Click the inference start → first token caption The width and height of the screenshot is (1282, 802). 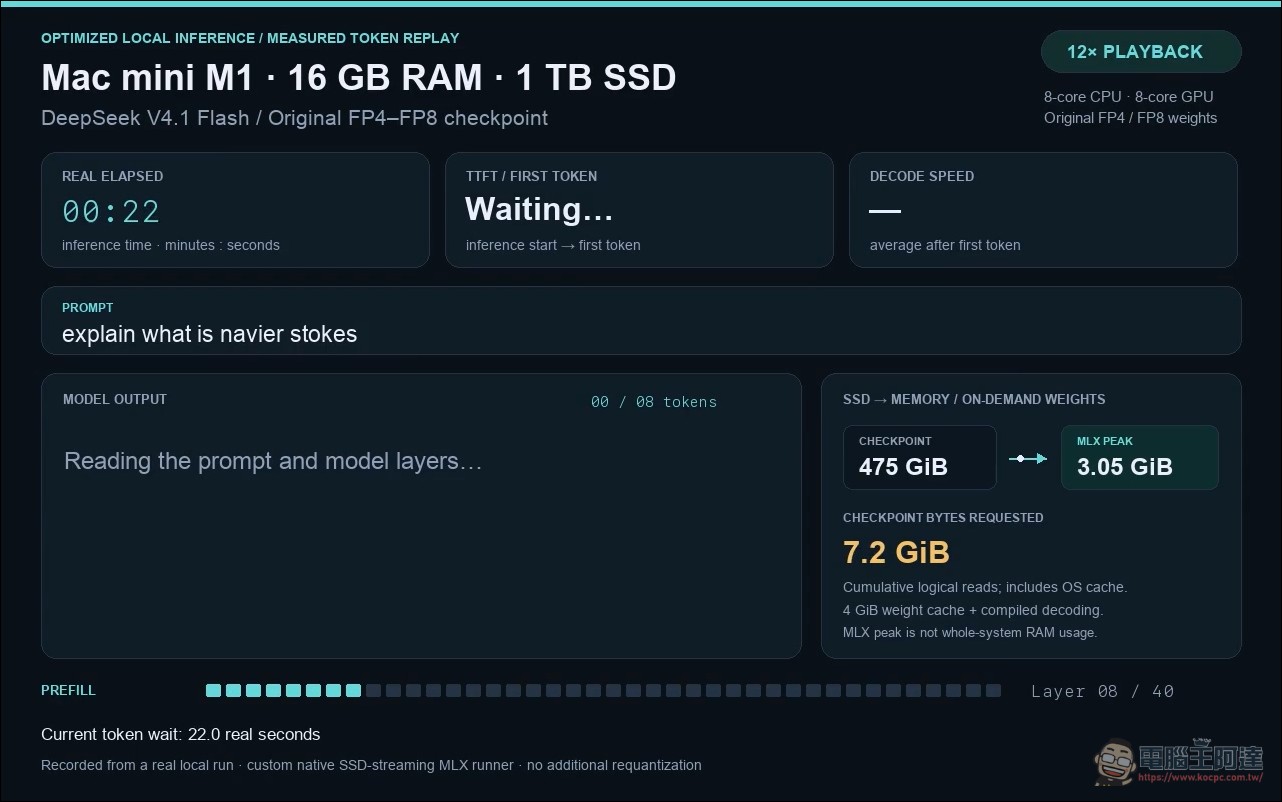point(553,245)
